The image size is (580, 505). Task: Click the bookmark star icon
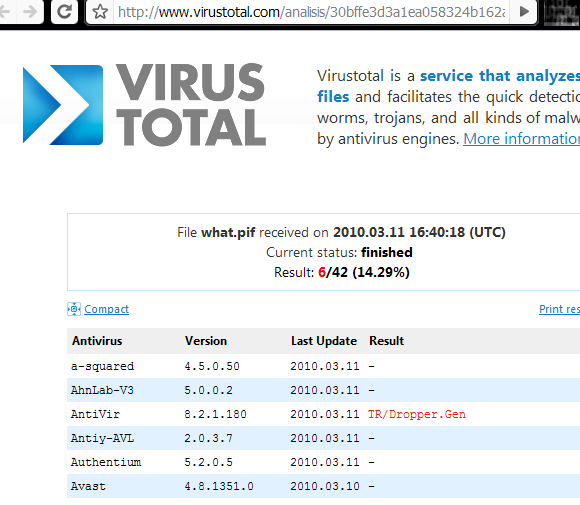100,12
